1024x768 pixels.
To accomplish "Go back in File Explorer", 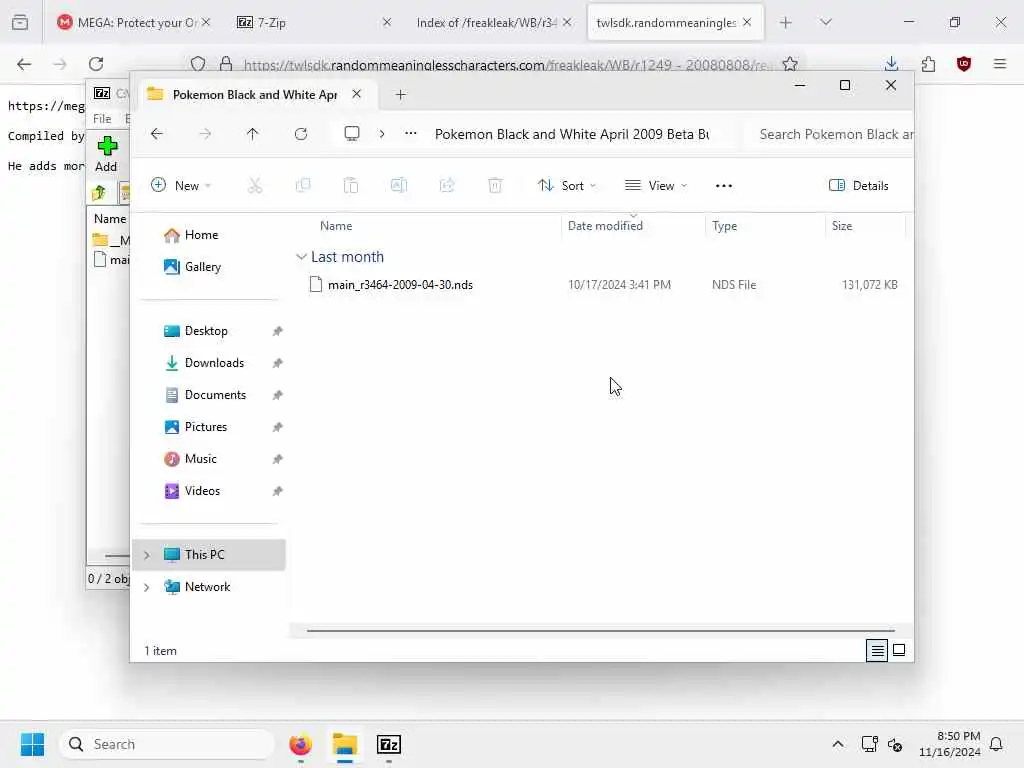I will [x=157, y=134].
